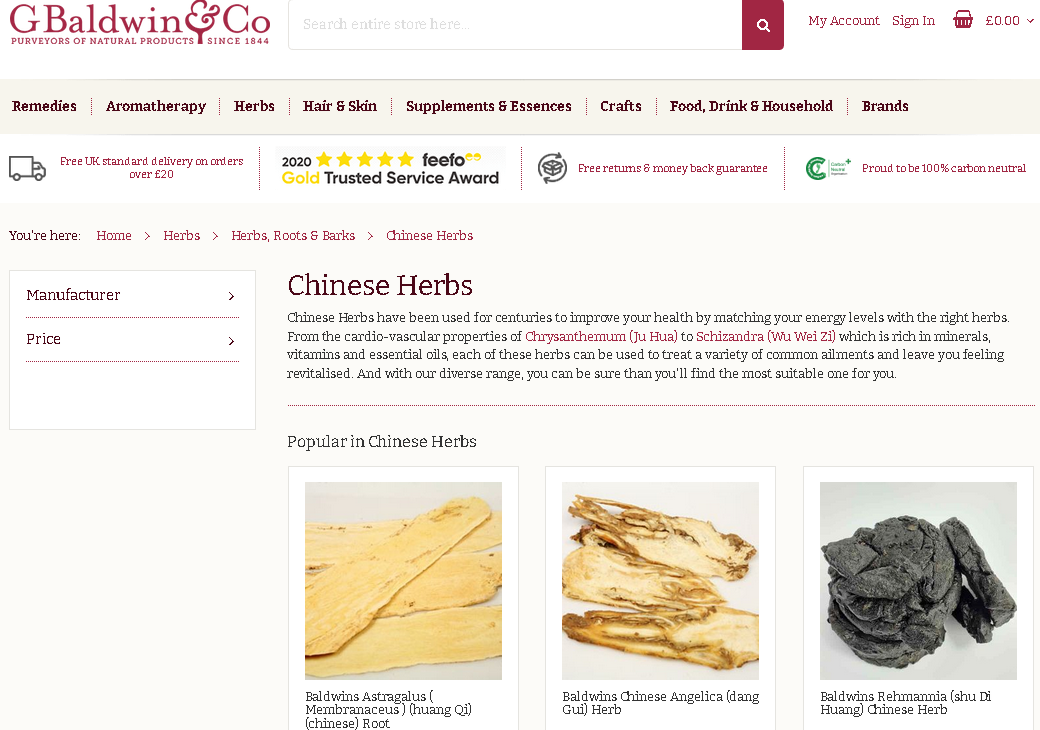Open the Aromatherapy menu

tap(156, 106)
